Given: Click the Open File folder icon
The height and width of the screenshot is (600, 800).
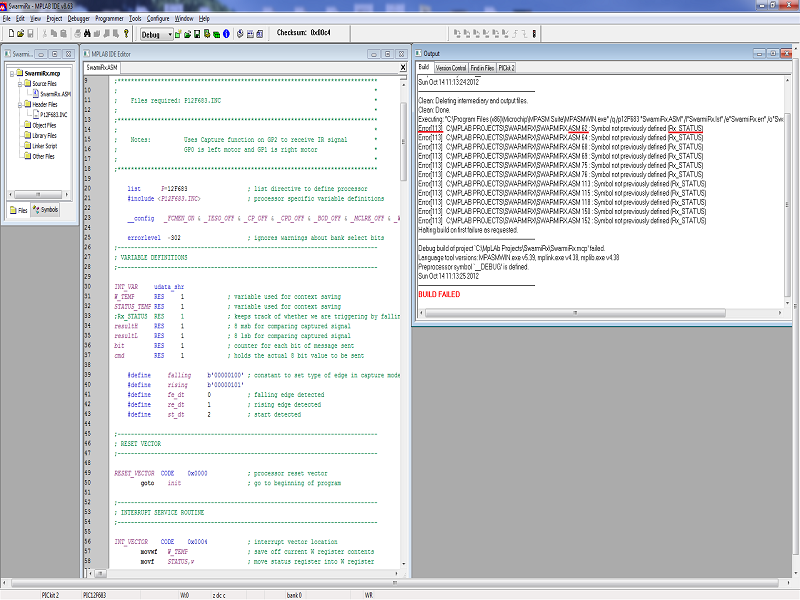Looking at the screenshot, I should (20, 34).
